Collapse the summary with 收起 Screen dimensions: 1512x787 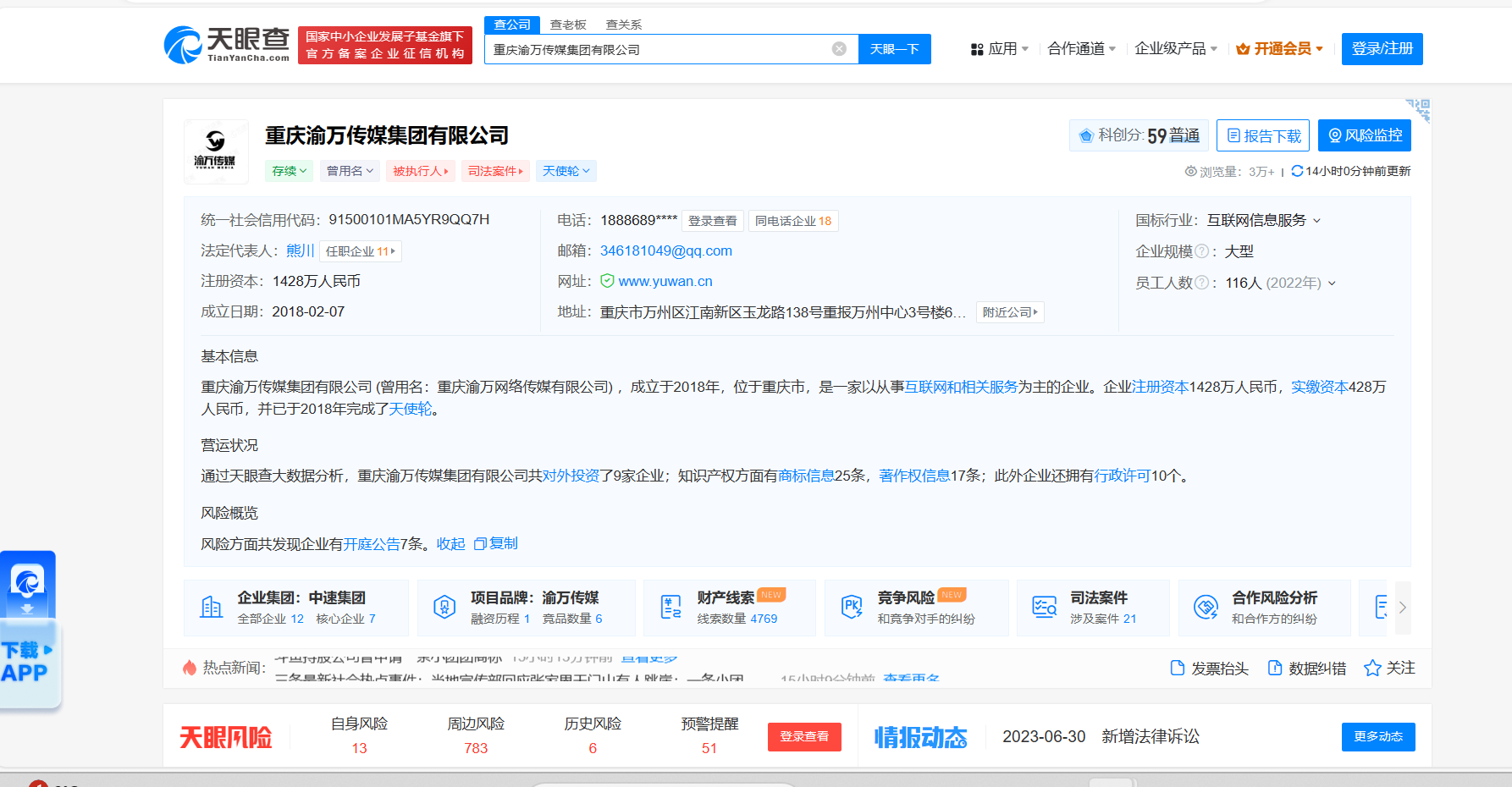pos(450,543)
